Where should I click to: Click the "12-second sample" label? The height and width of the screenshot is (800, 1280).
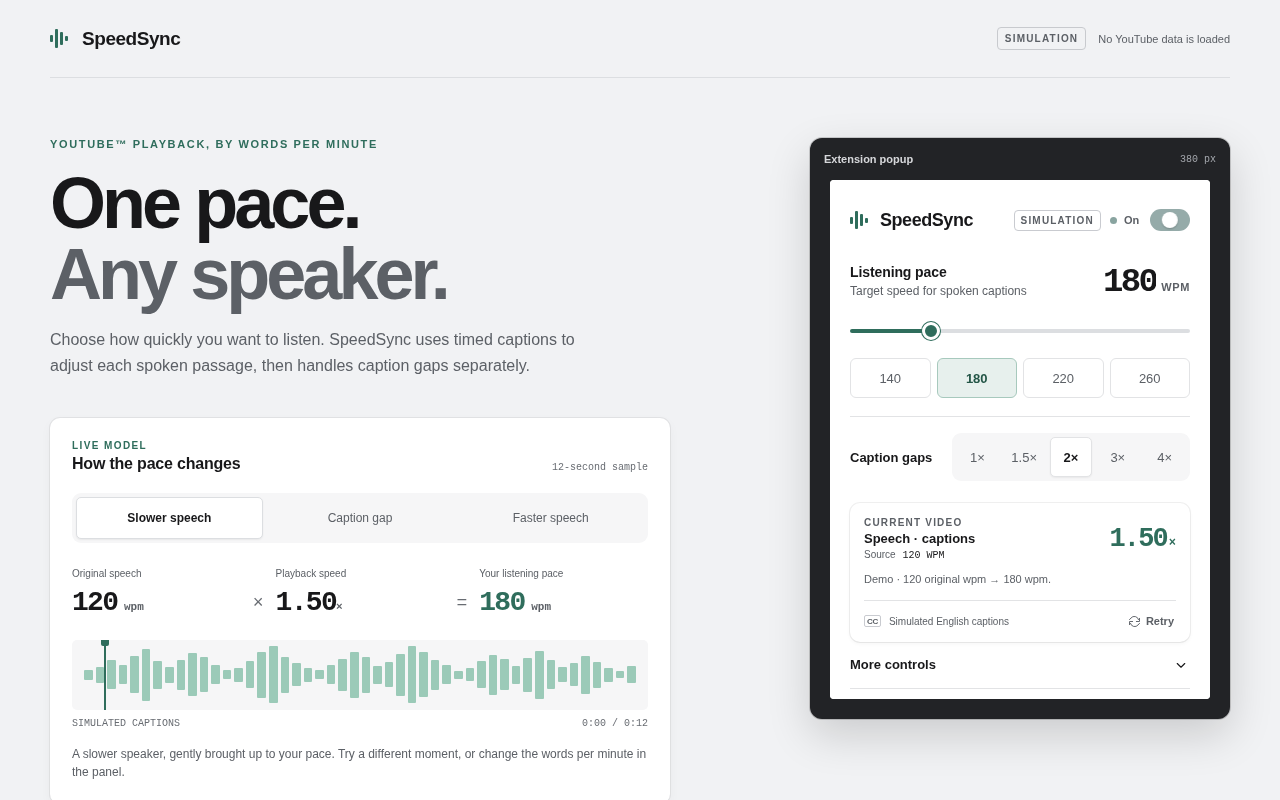[x=600, y=467]
